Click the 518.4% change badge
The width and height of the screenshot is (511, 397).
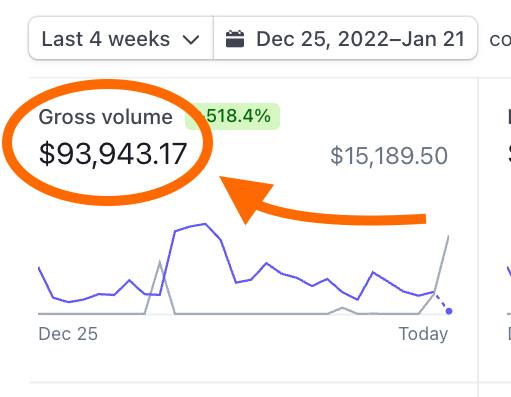(233, 116)
